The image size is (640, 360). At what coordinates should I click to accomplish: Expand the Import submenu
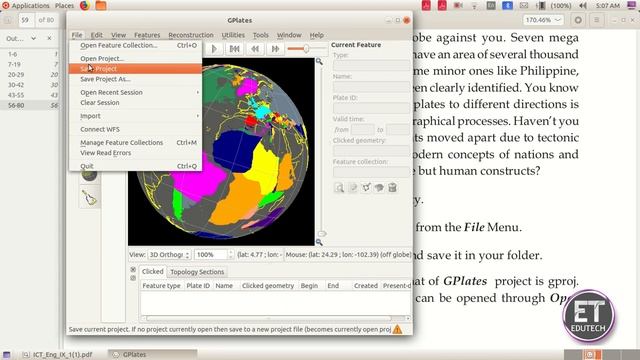click(x=135, y=116)
